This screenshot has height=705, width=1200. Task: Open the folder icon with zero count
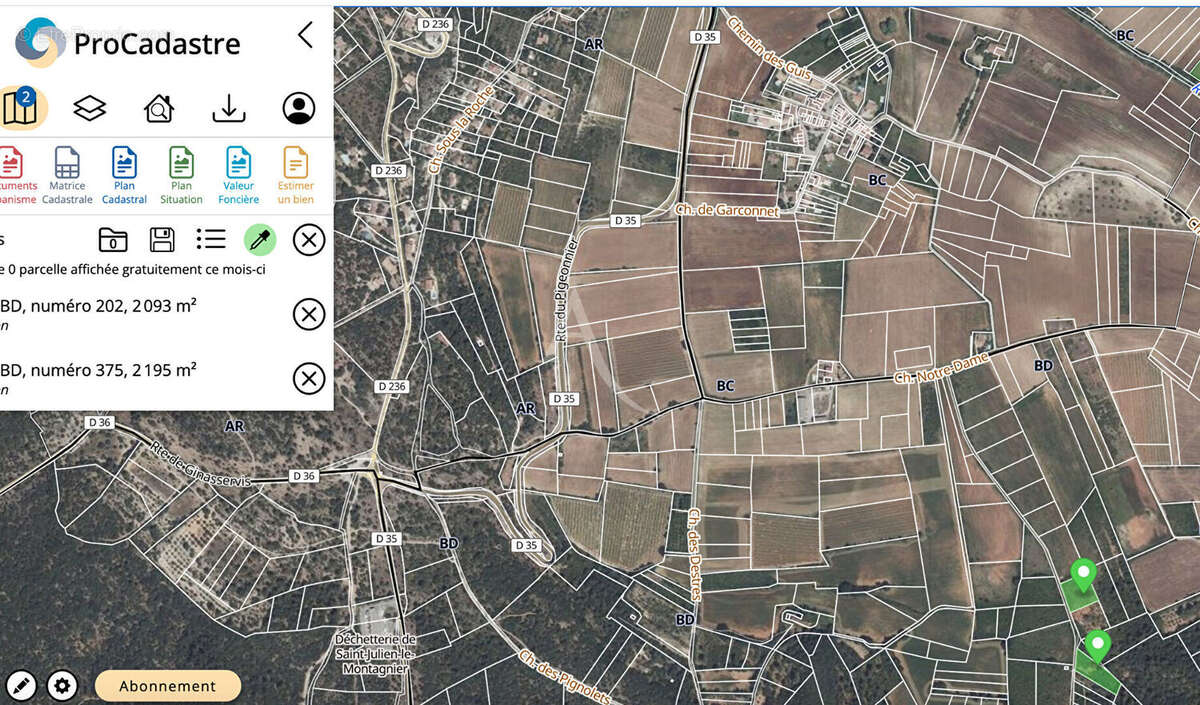click(x=113, y=239)
